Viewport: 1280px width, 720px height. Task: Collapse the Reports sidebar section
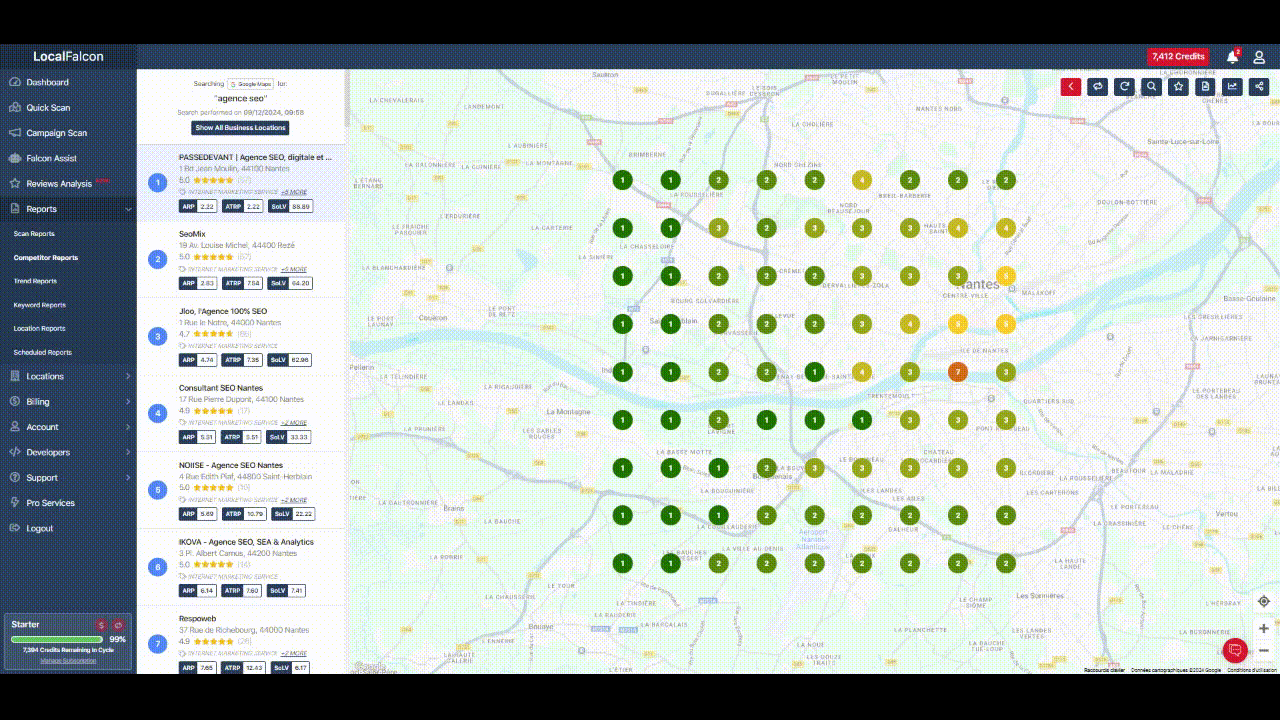click(x=68, y=209)
